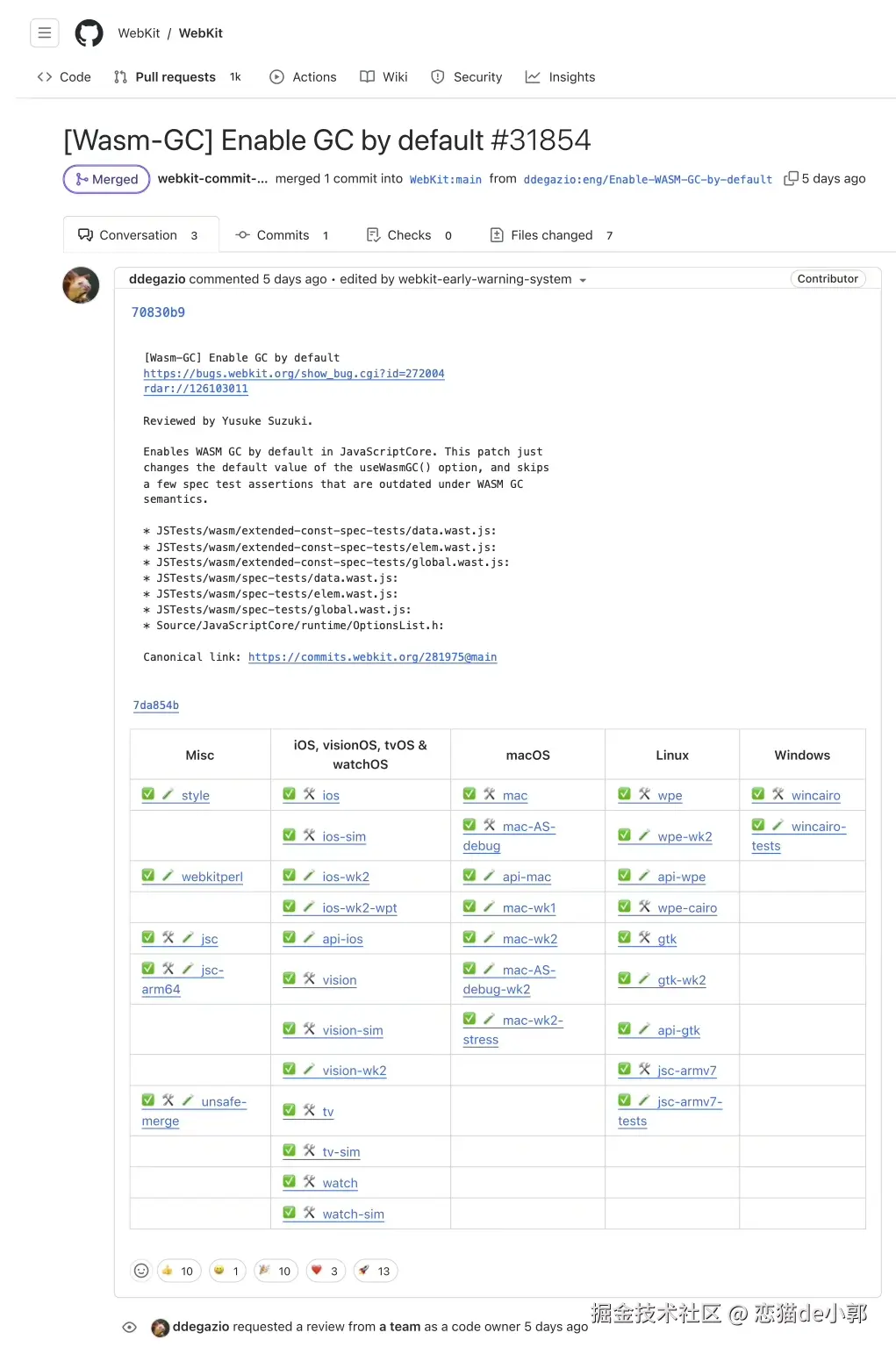Open the Commits tab
Screen dimensions: 896x1354
click(282, 235)
